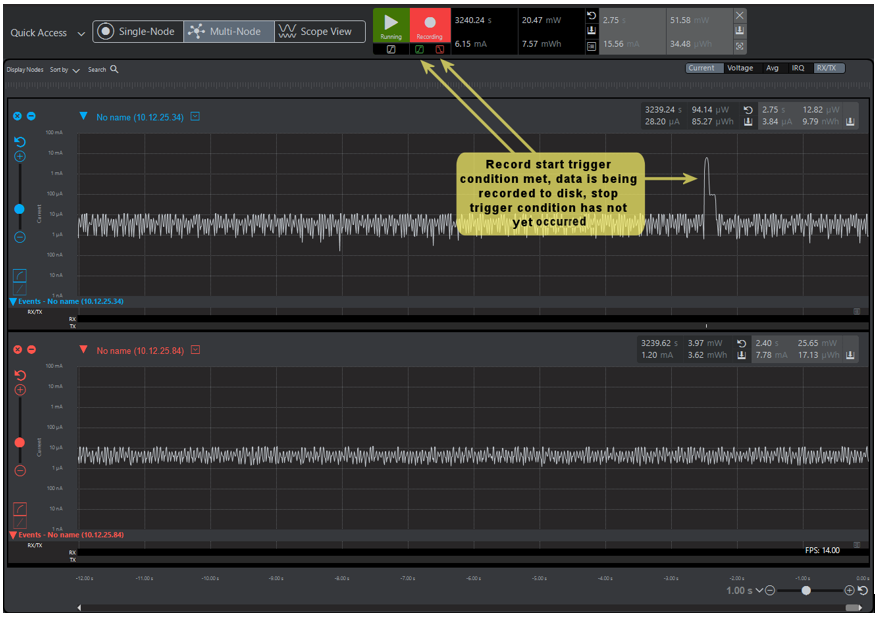Click the time zoom slider handle
877x617 pixels.
tap(806, 591)
